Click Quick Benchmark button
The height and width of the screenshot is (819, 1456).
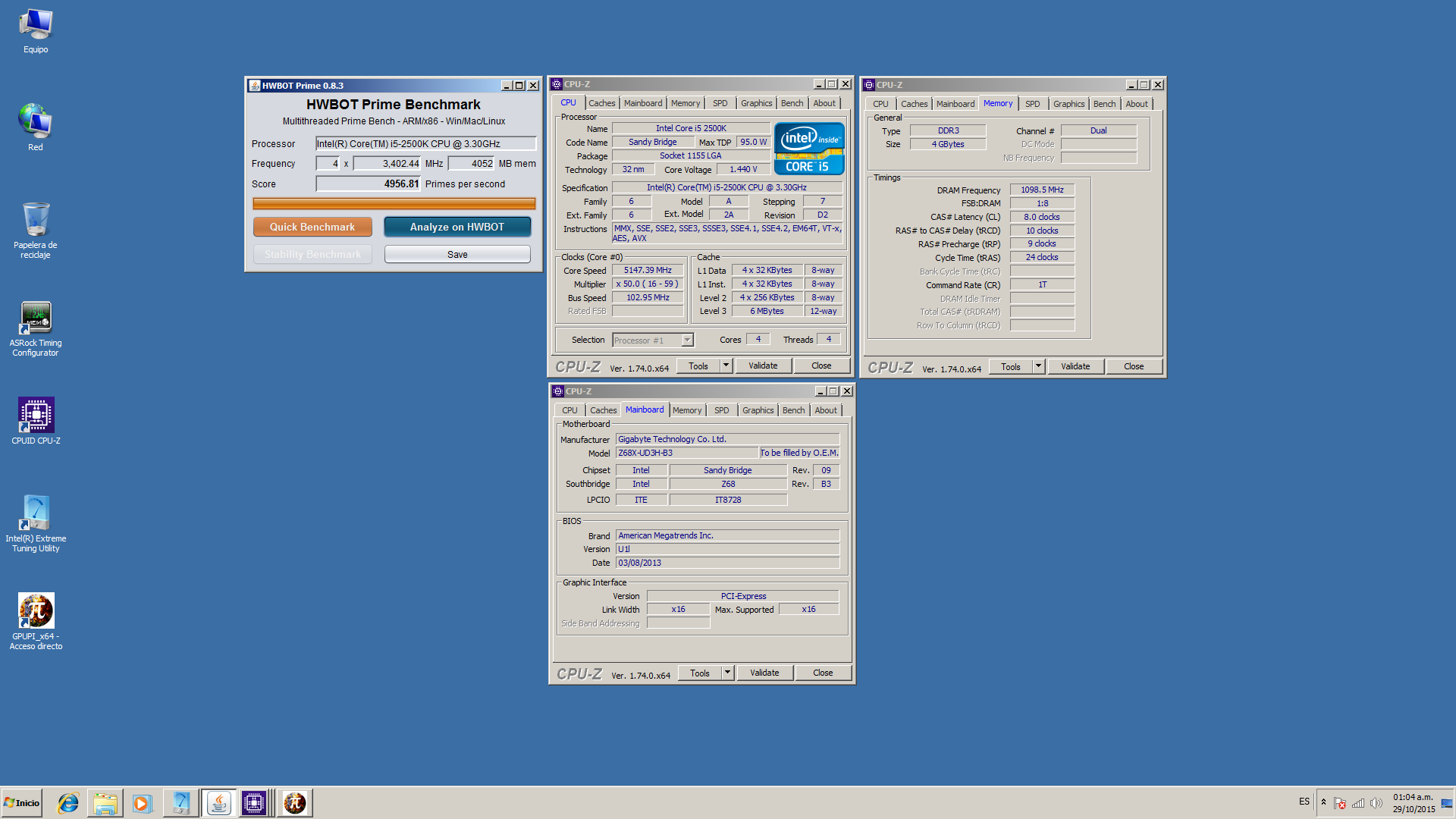[x=312, y=227]
